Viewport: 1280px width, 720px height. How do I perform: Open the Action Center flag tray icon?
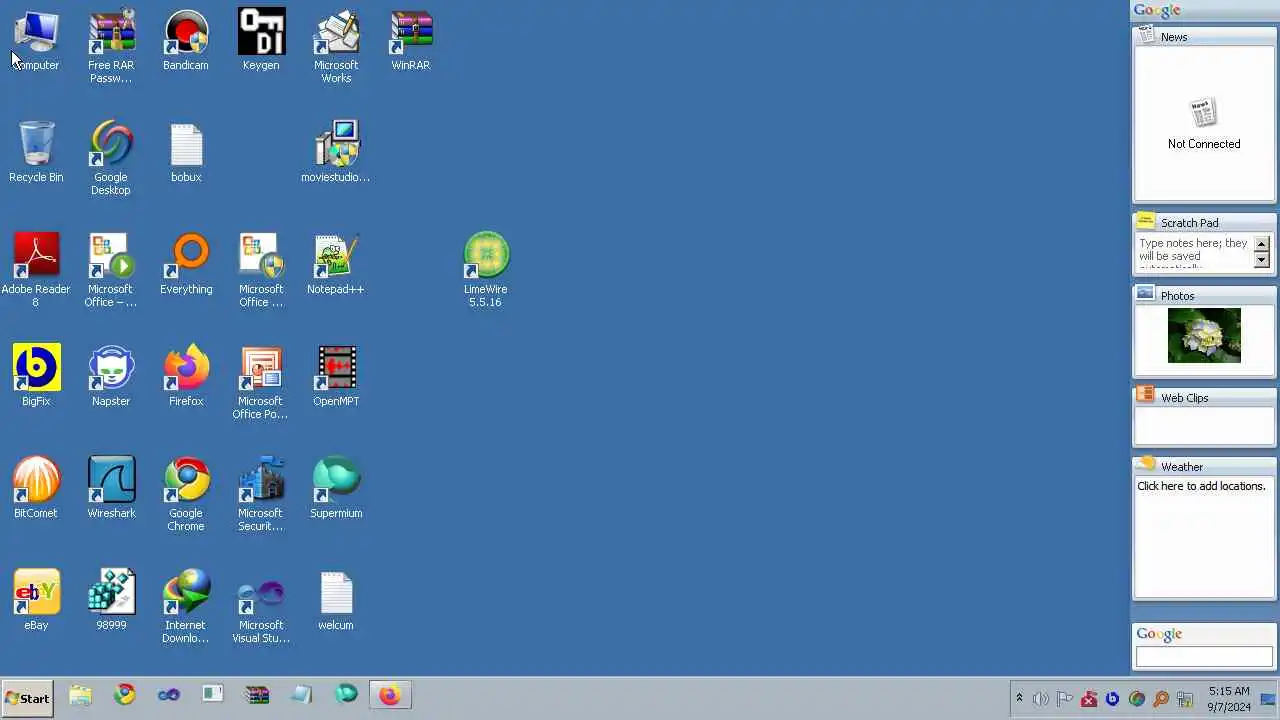point(1065,699)
